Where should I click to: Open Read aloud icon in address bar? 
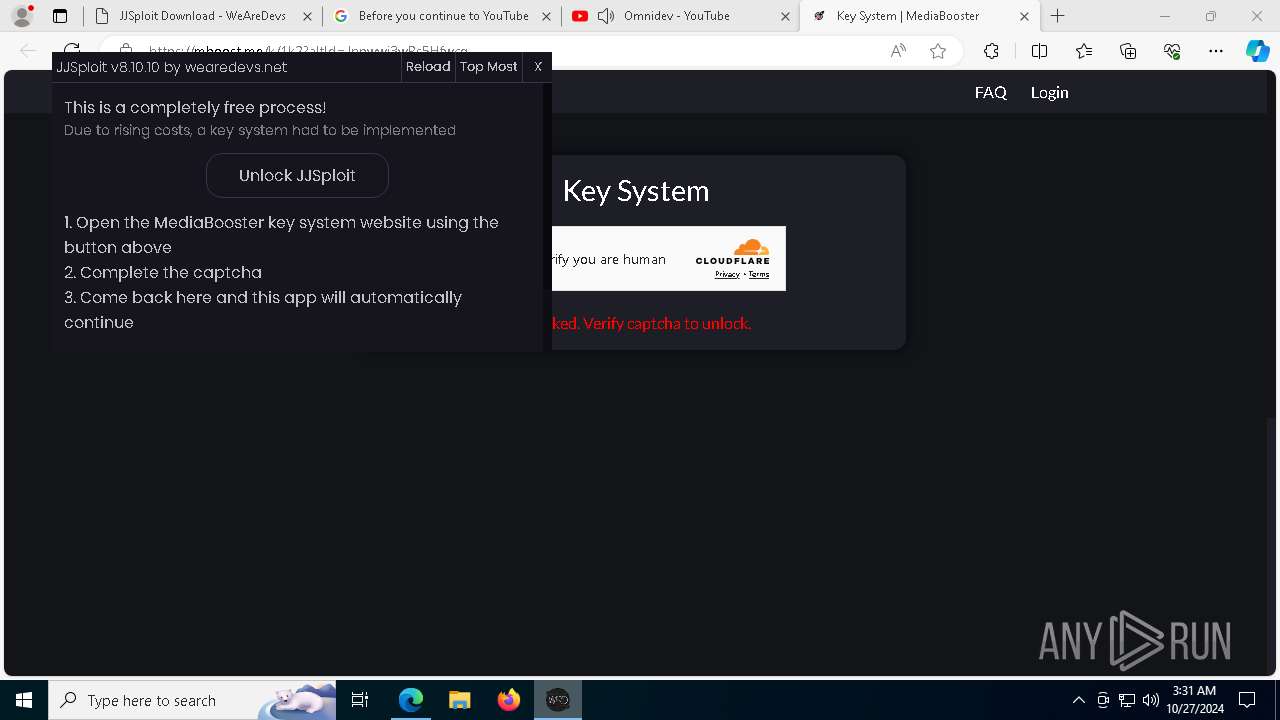(x=898, y=51)
